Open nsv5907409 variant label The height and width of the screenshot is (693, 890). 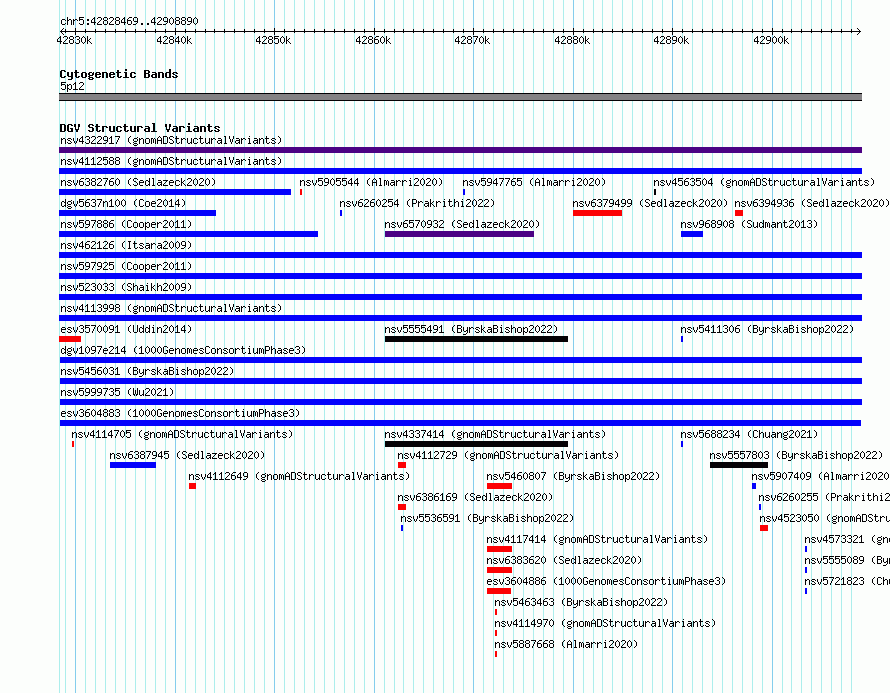point(820,476)
